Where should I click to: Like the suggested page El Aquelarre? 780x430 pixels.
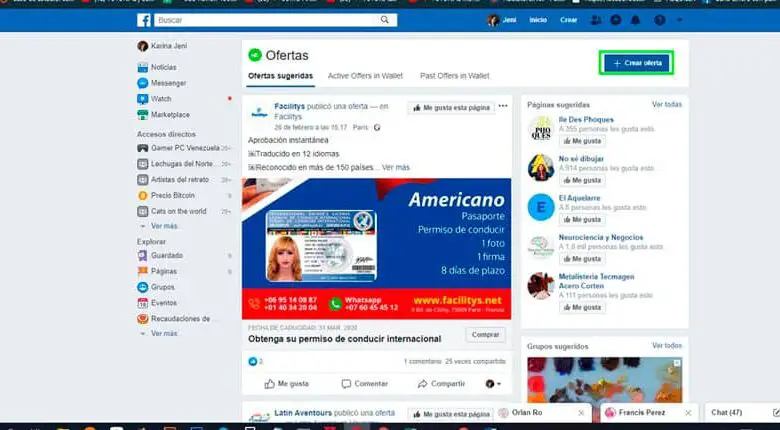tap(581, 219)
